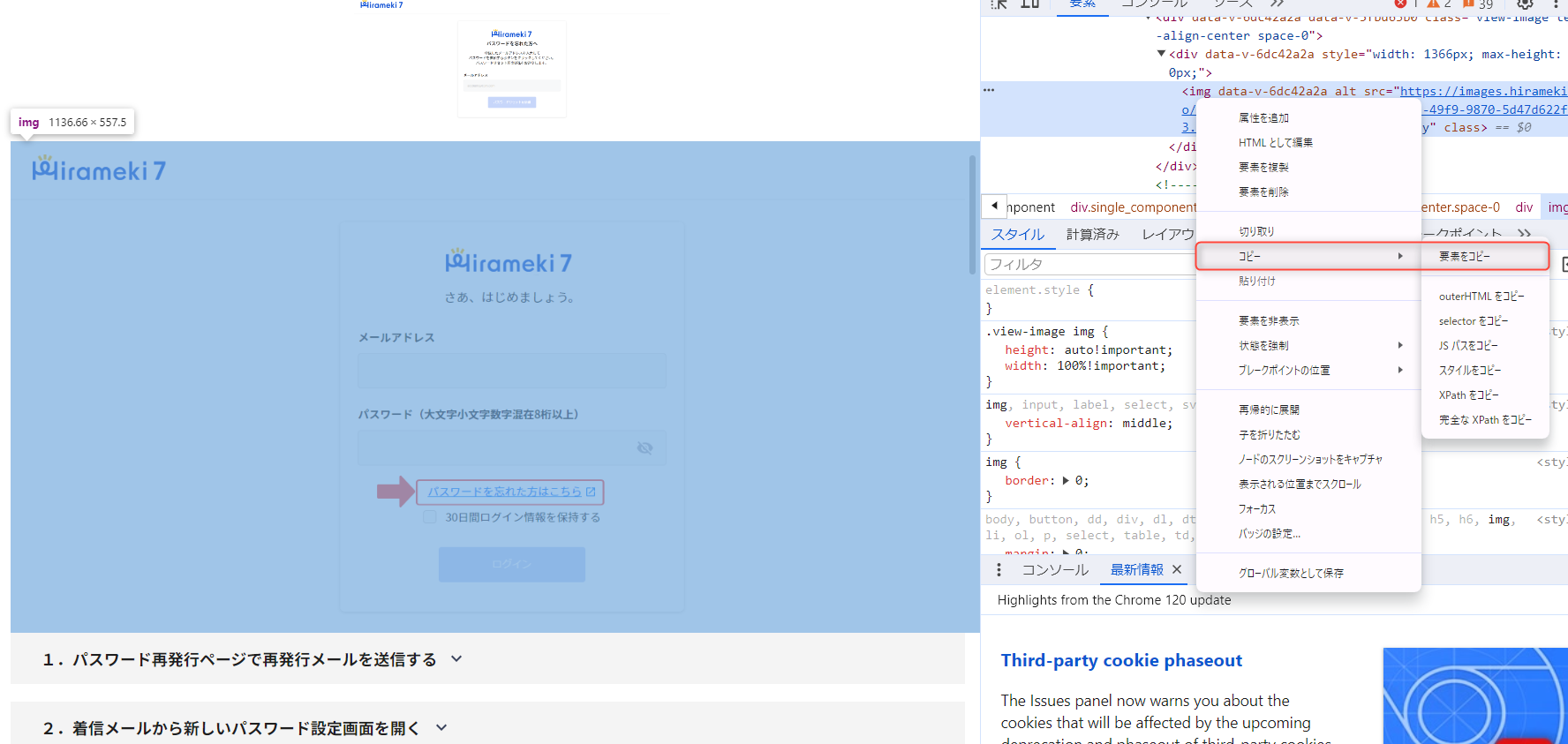Click the ログイン button
1568x744 pixels.
click(512, 564)
